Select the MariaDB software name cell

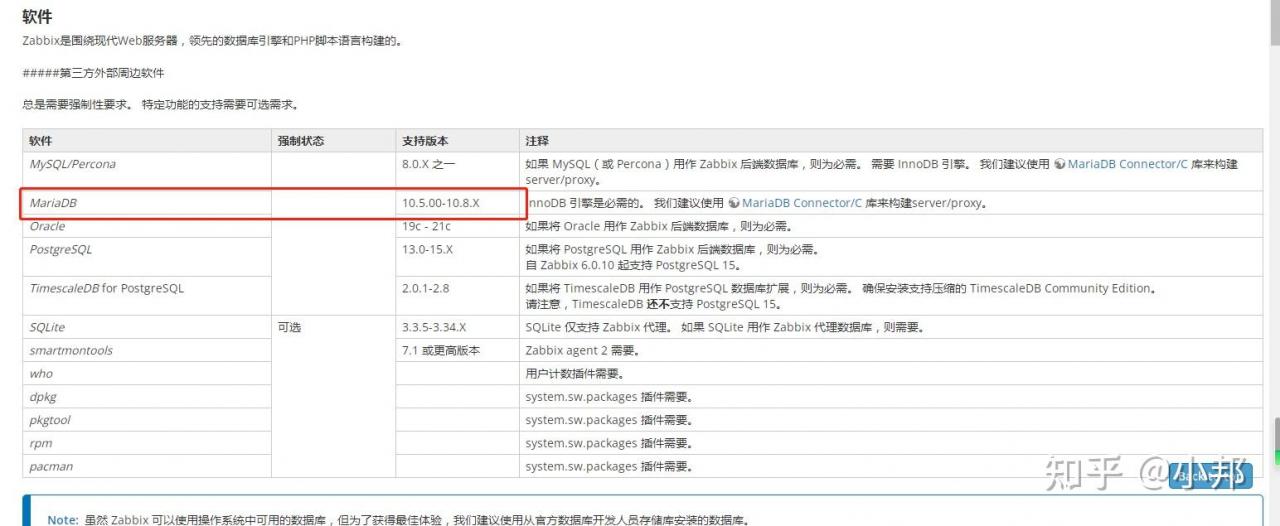147,203
